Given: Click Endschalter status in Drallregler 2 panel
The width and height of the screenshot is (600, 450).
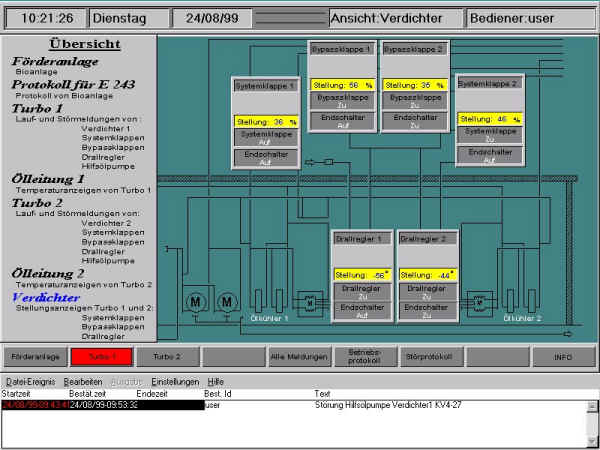Looking at the screenshot, I should [x=428, y=311].
